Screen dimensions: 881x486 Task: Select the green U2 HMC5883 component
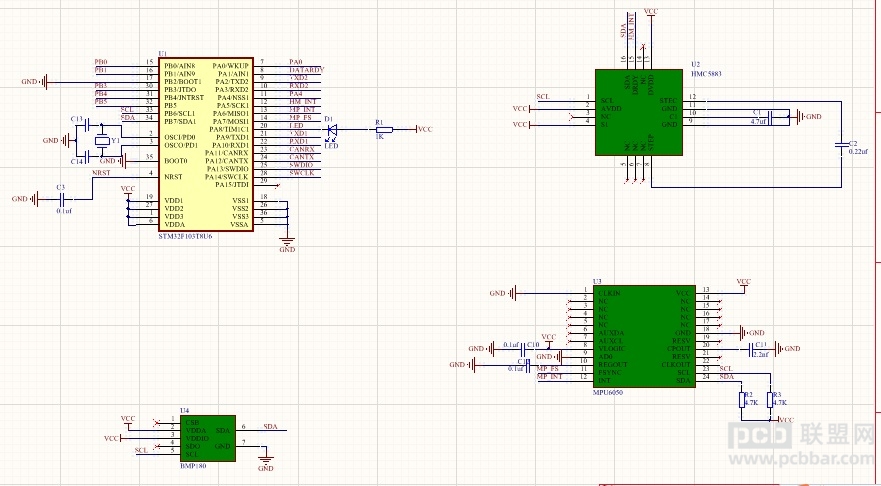tap(639, 112)
